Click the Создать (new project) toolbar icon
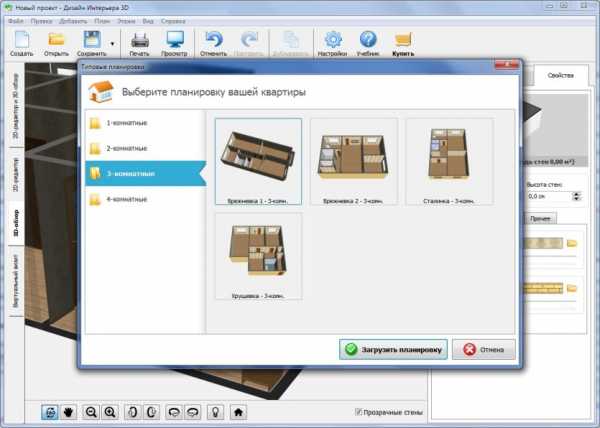This screenshot has width=600, height=428. (21, 41)
